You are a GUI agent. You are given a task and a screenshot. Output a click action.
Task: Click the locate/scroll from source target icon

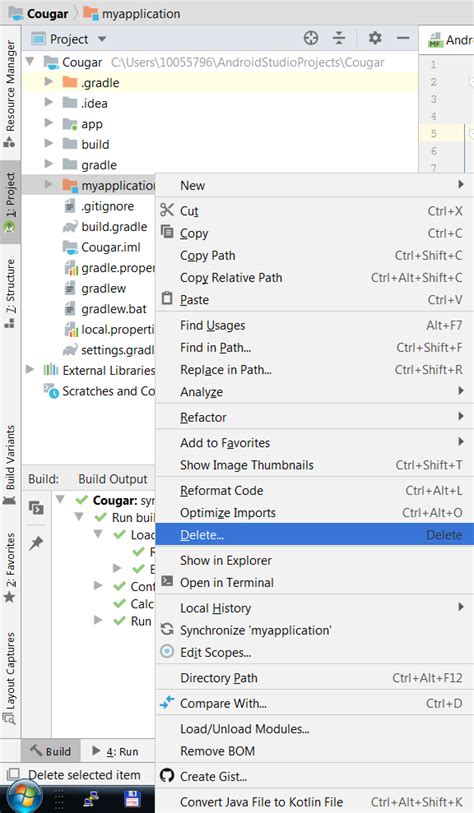(311, 38)
